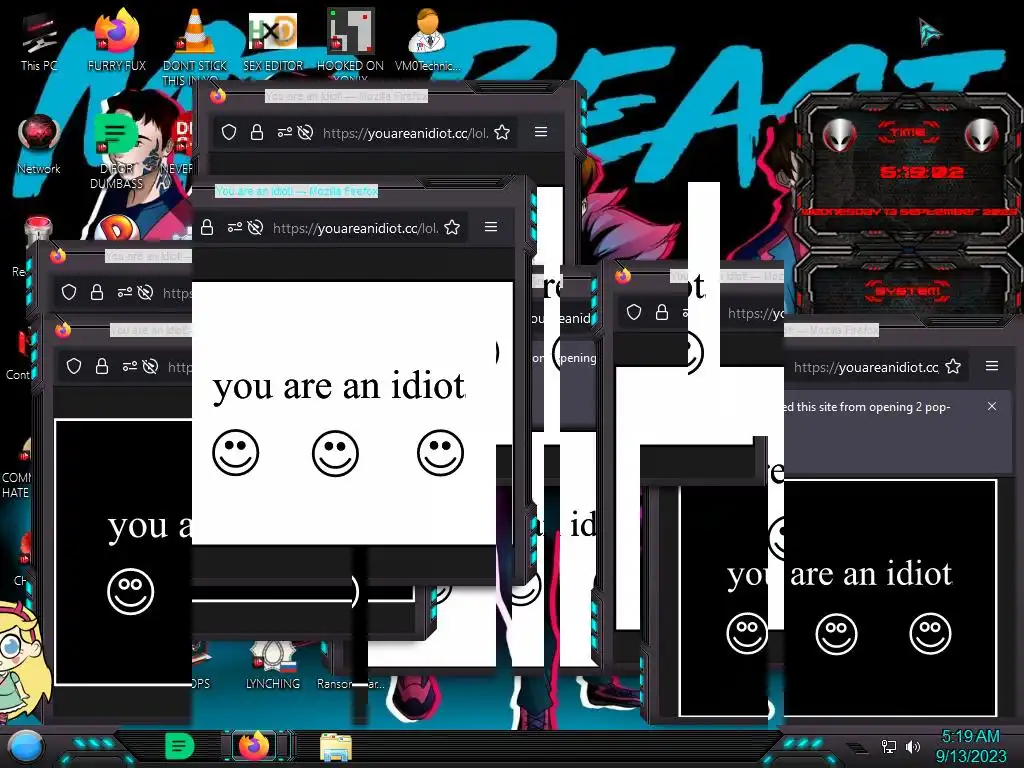Click autoplay-blocked icon in topmost Firefox window
This screenshot has height=768, width=1024.
pos(305,133)
